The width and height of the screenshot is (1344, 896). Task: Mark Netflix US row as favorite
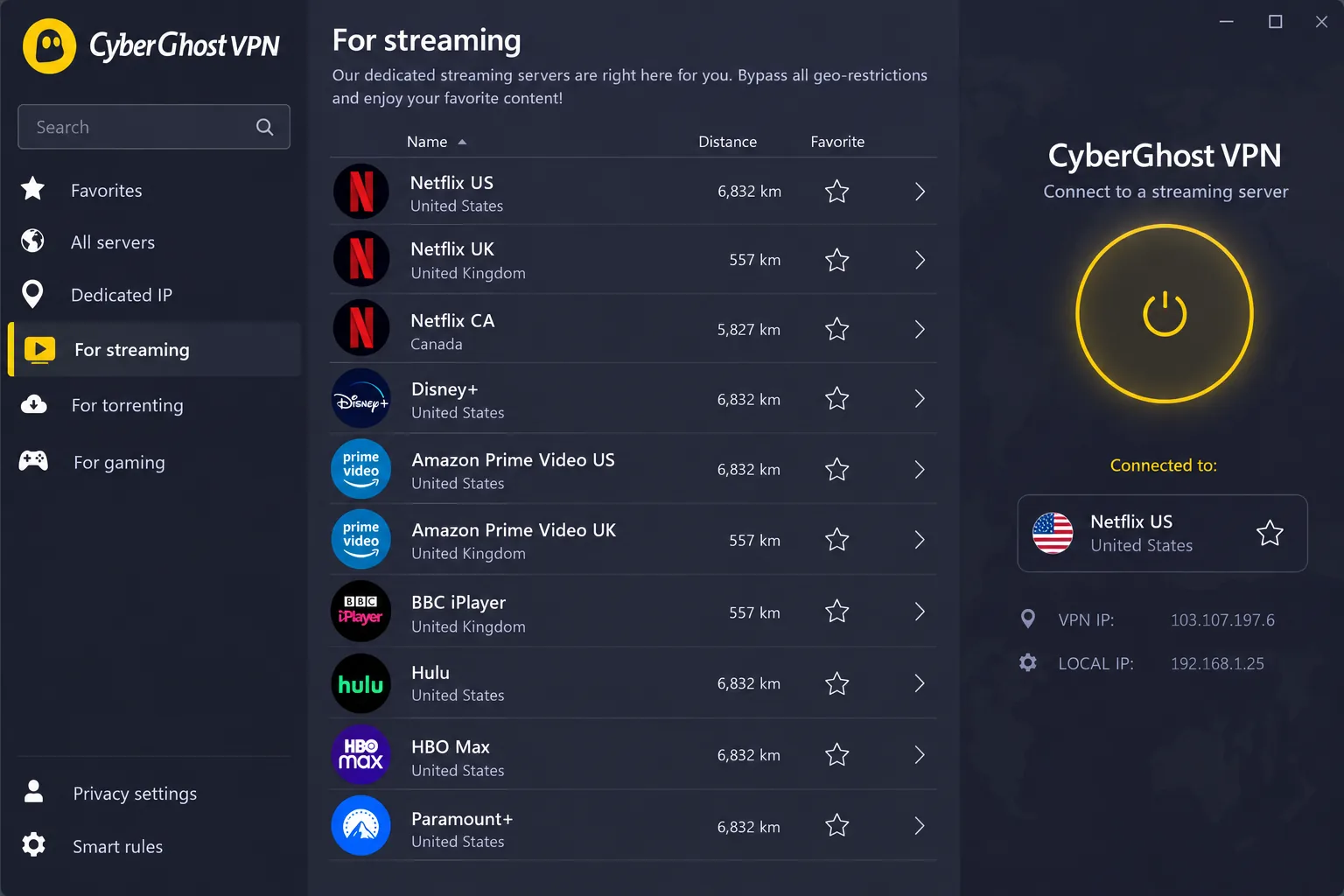pyautogui.click(x=837, y=191)
